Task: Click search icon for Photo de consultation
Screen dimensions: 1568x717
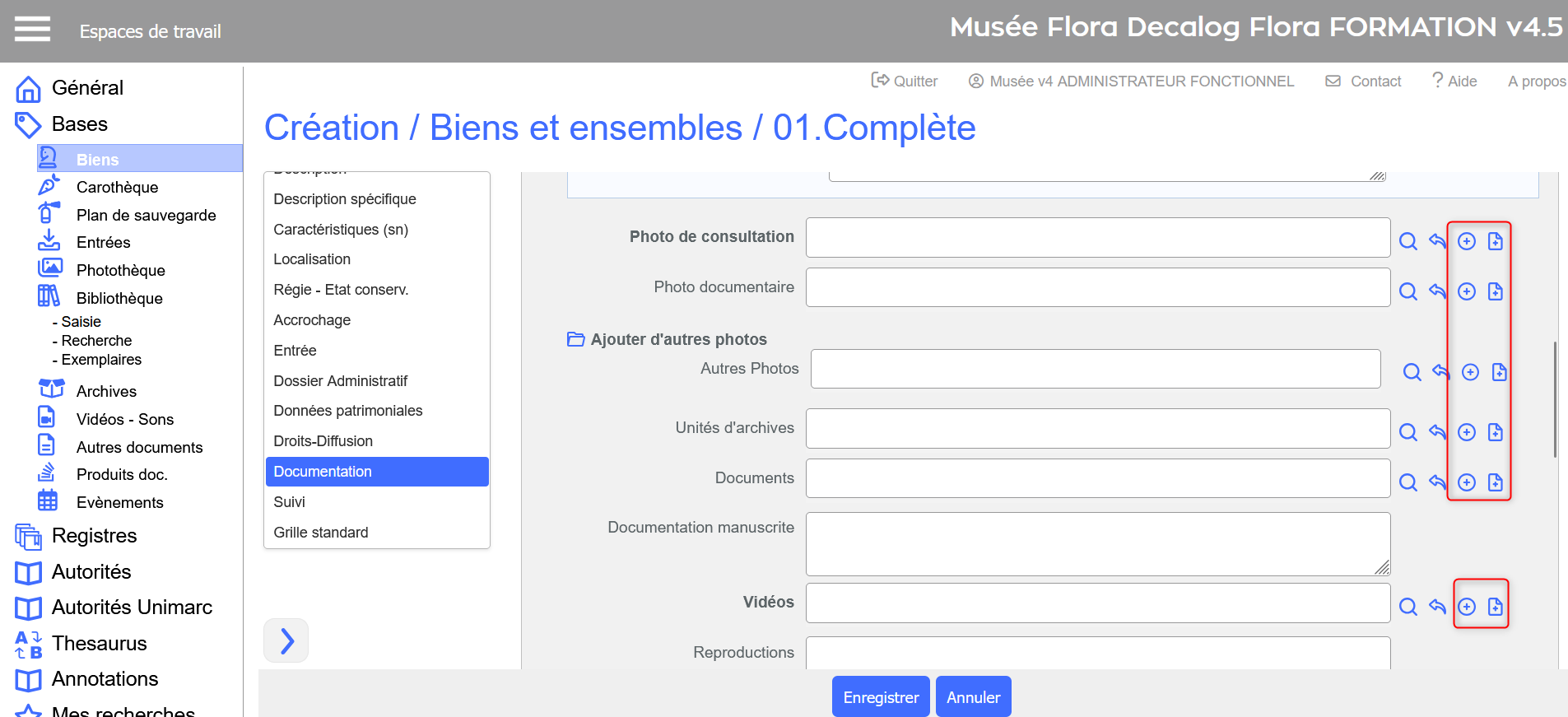Action: pyautogui.click(x=1408, y=241)
